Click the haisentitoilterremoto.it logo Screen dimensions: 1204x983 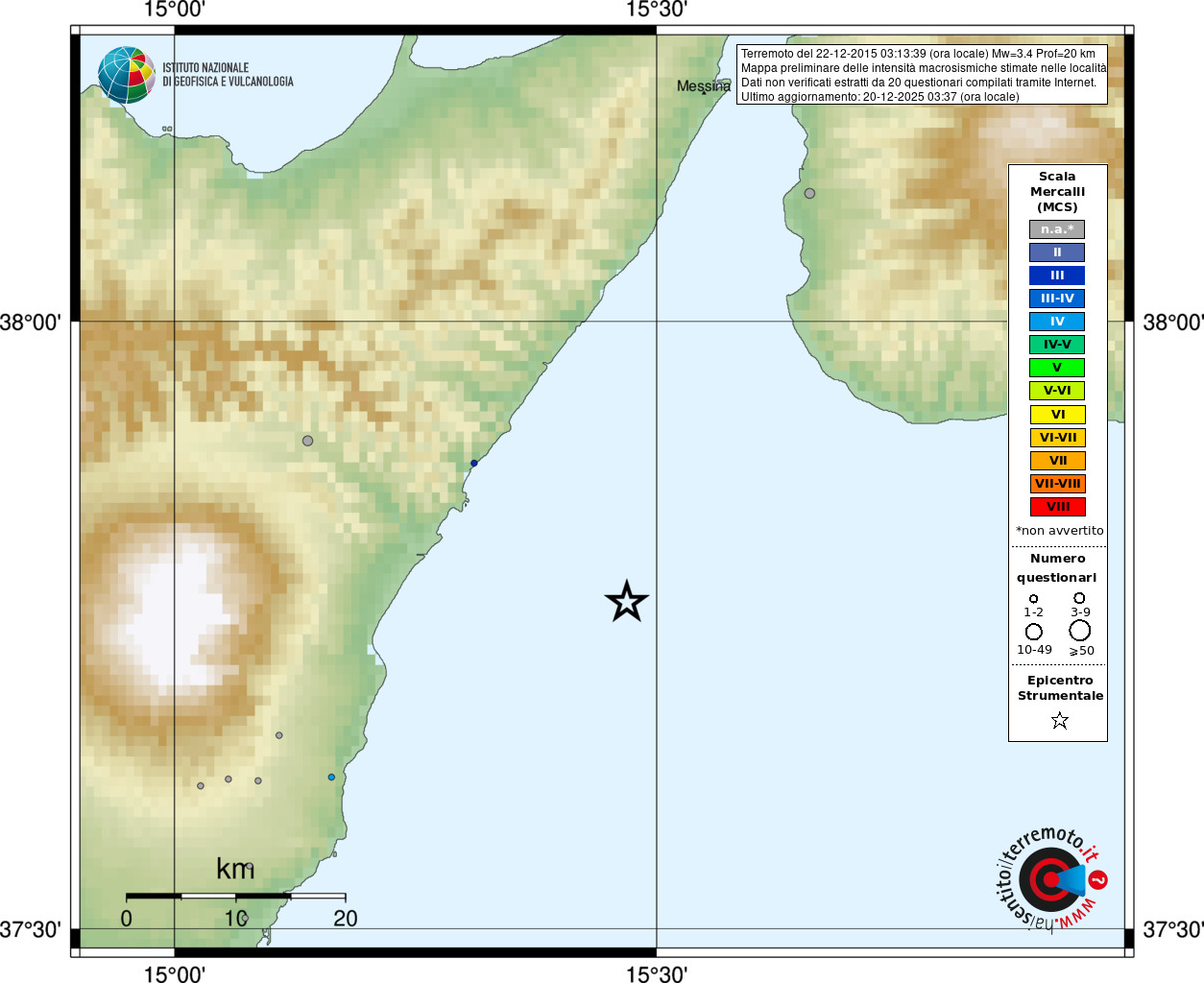click(x=1051, y=878)
